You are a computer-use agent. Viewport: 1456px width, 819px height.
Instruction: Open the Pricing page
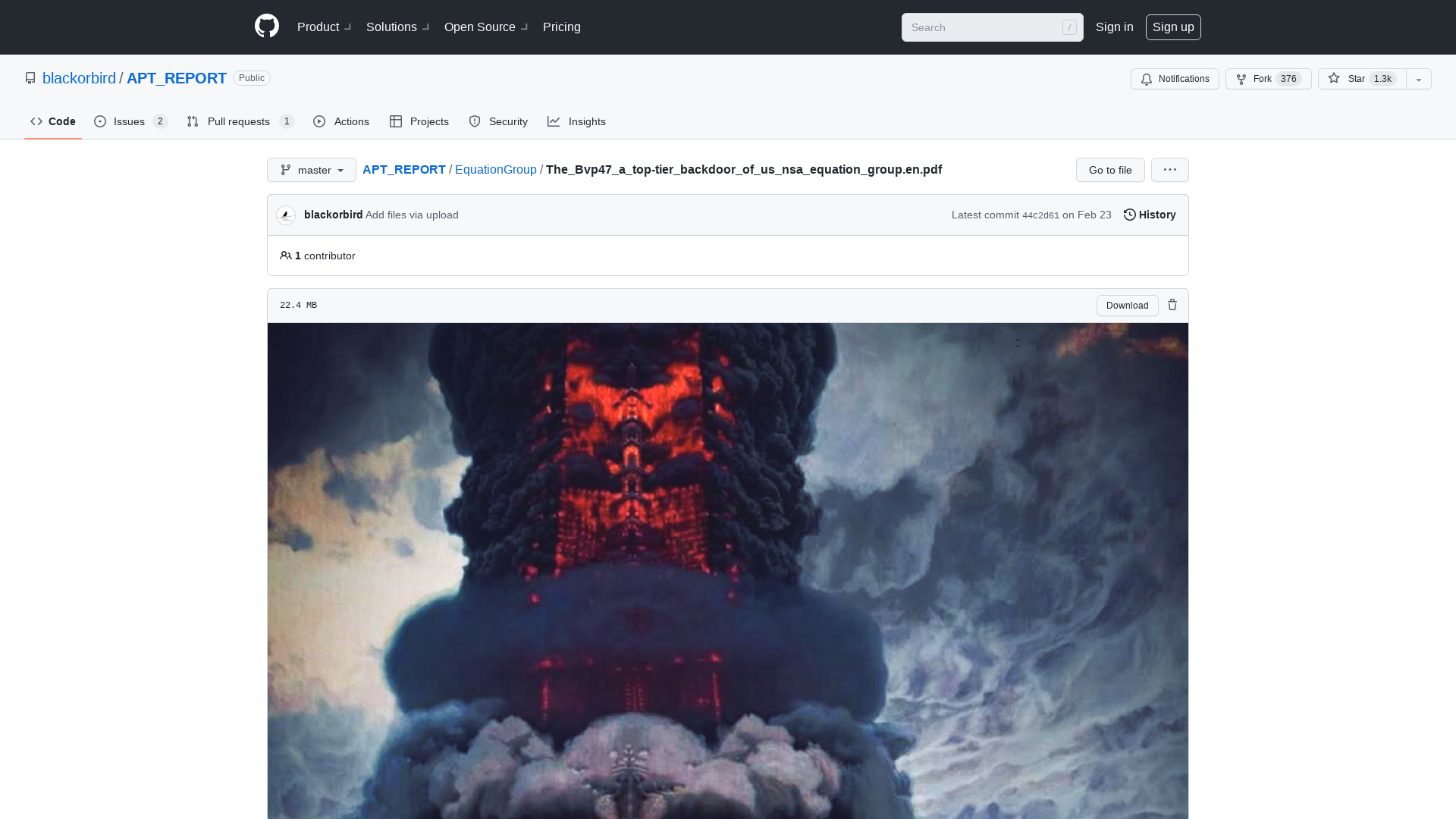click(562, 27)
